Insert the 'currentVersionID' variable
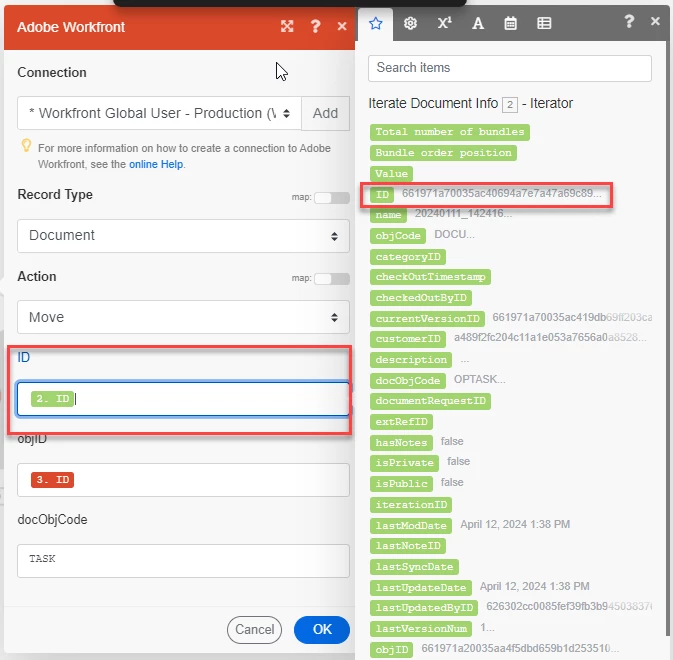Viewport: 673px width, 660px height. (x=427, y=318)
